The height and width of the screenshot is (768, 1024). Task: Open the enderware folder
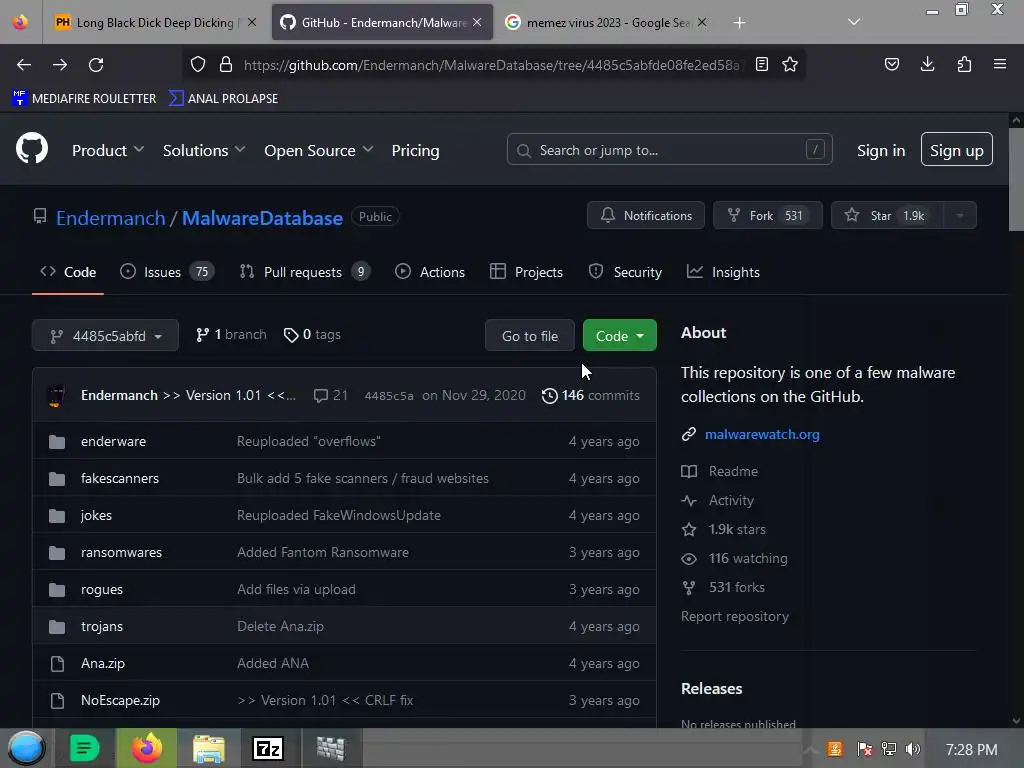[x=114, y=441]
